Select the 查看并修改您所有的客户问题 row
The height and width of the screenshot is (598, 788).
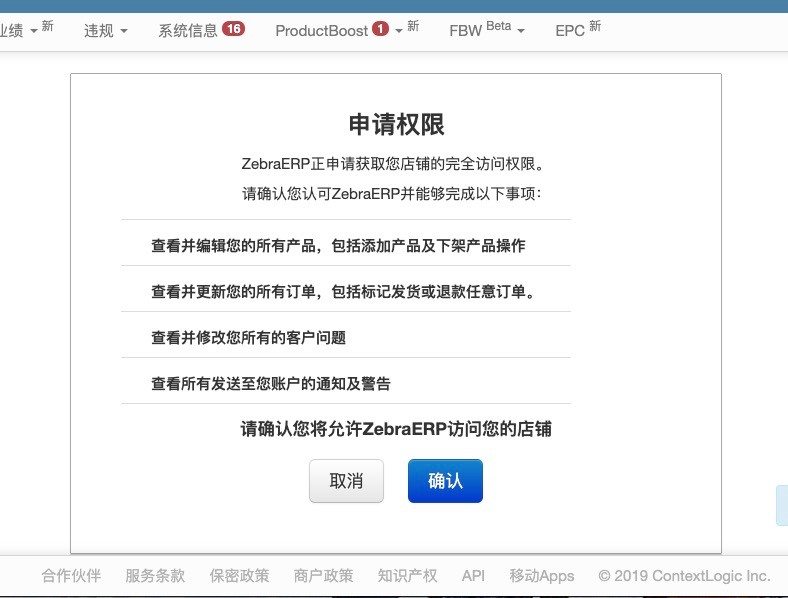(248, 338)
